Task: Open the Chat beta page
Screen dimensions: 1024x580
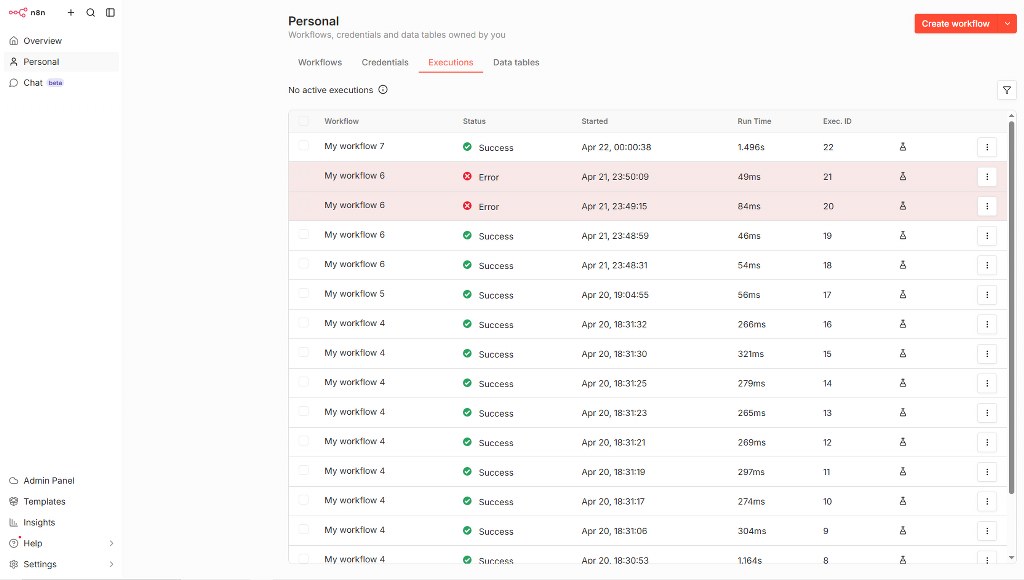Action: coord(61,82)
